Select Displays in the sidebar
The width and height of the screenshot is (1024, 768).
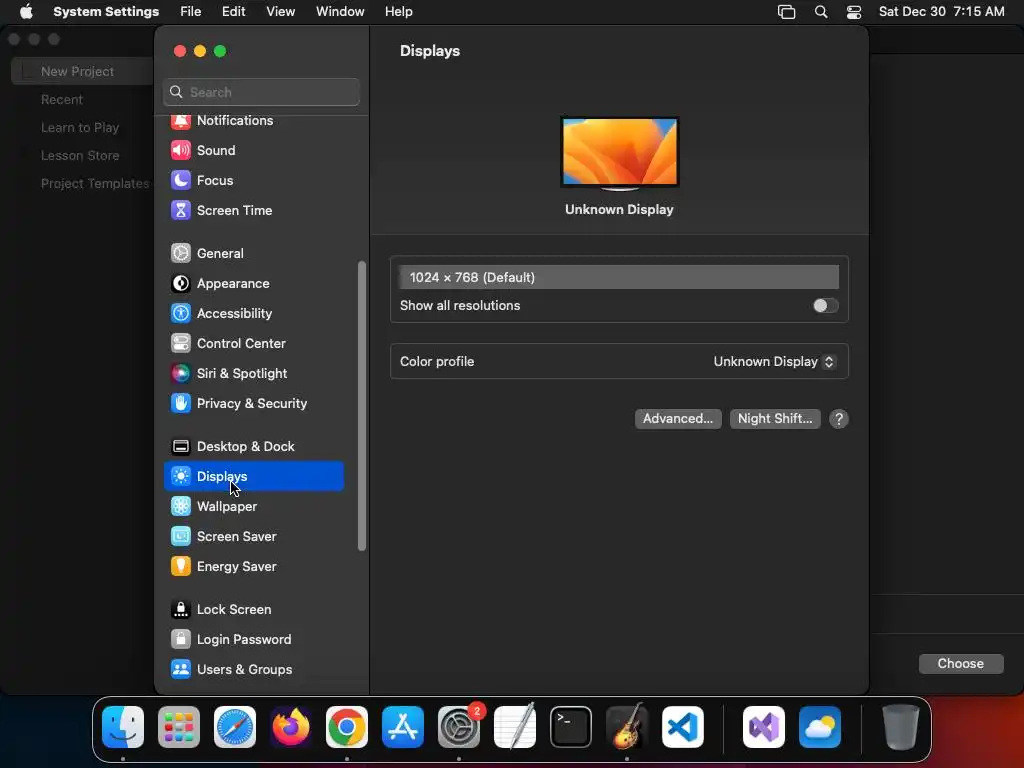coord(253,476)
